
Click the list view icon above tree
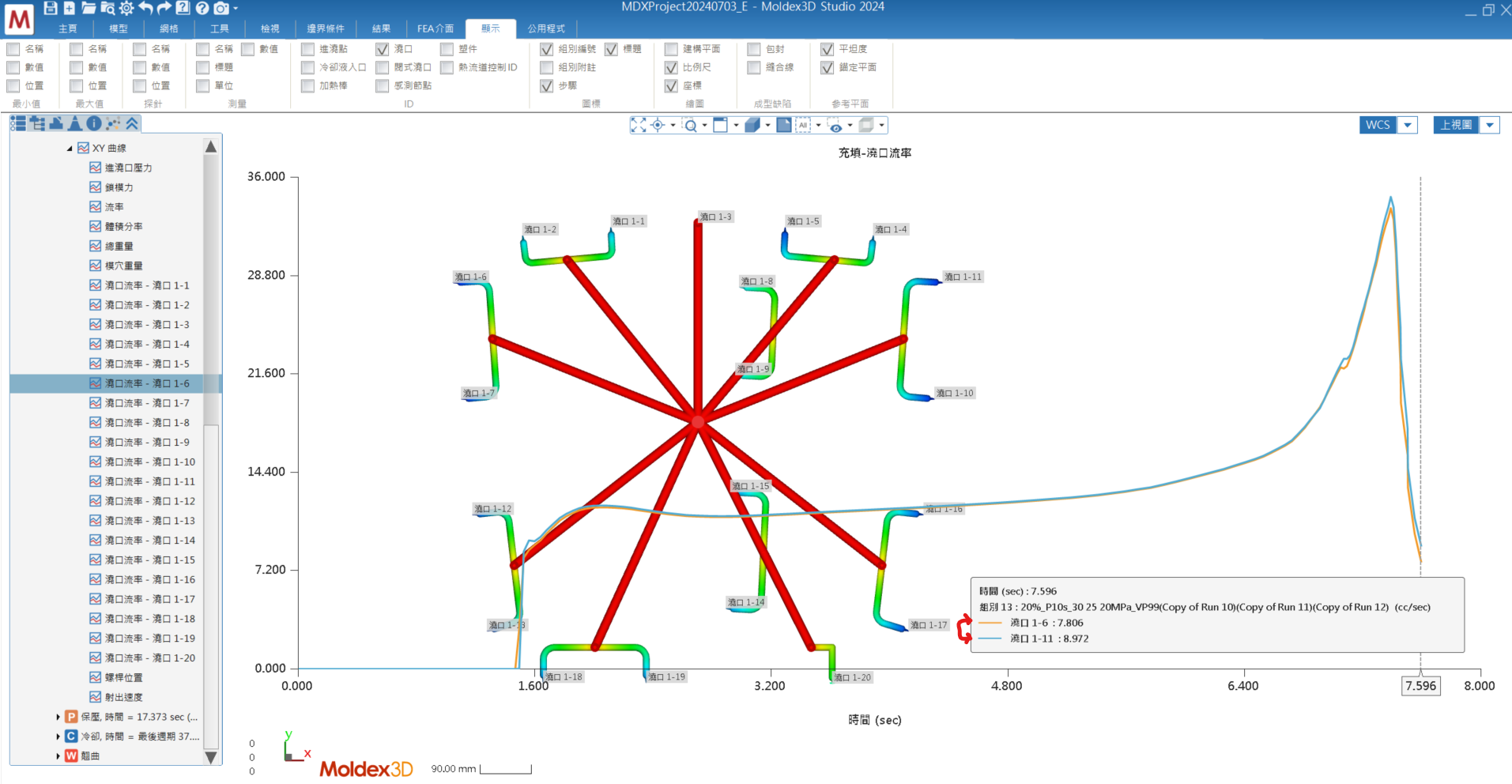pos(18,123)
